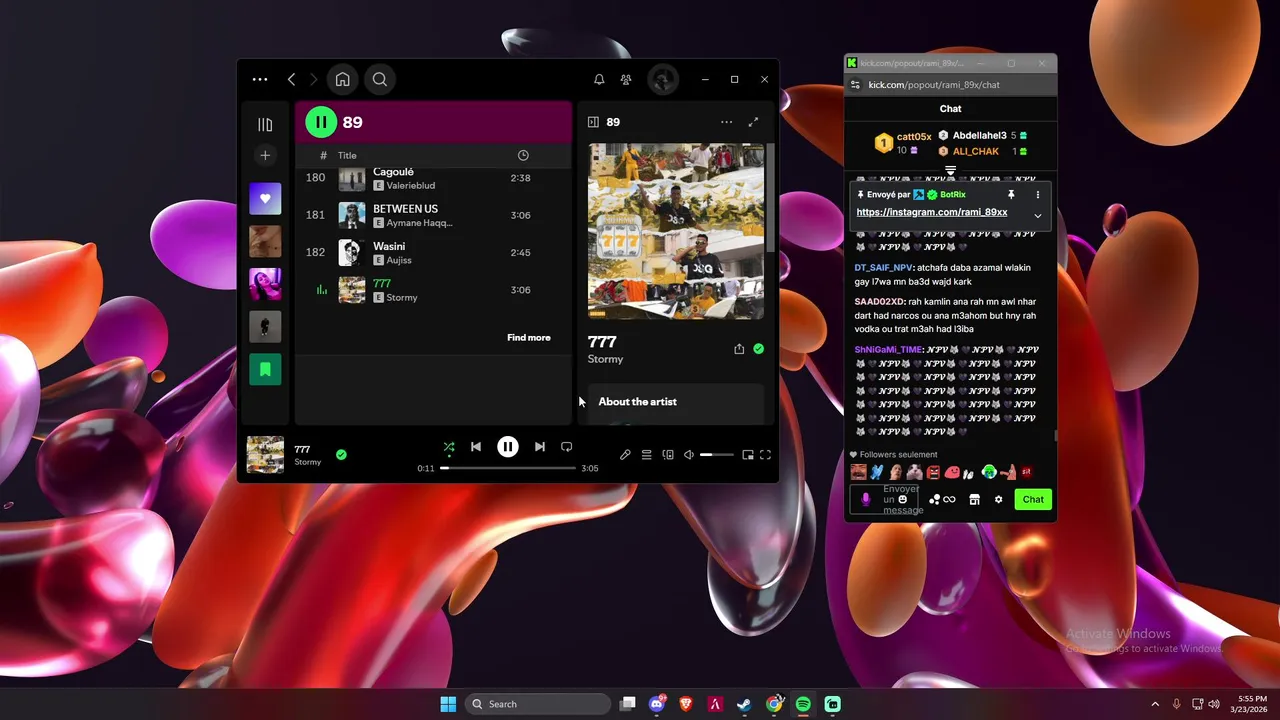Skip to the next track

pos(540,447)
